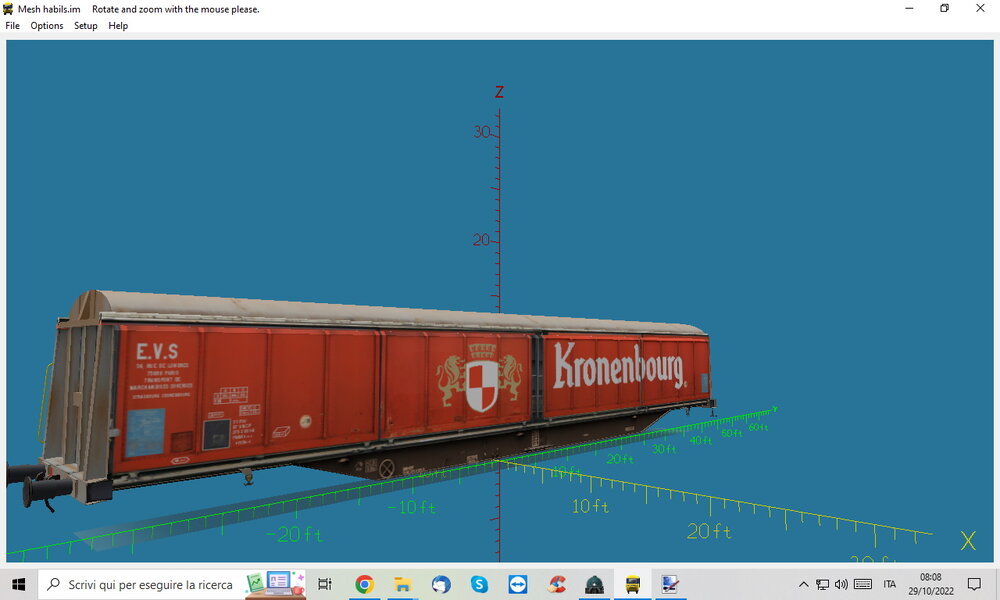The height and width of the screenshot is (600, 1000).
Task: Close the Mesh habils.im window
Action: [x=980, y=8]
